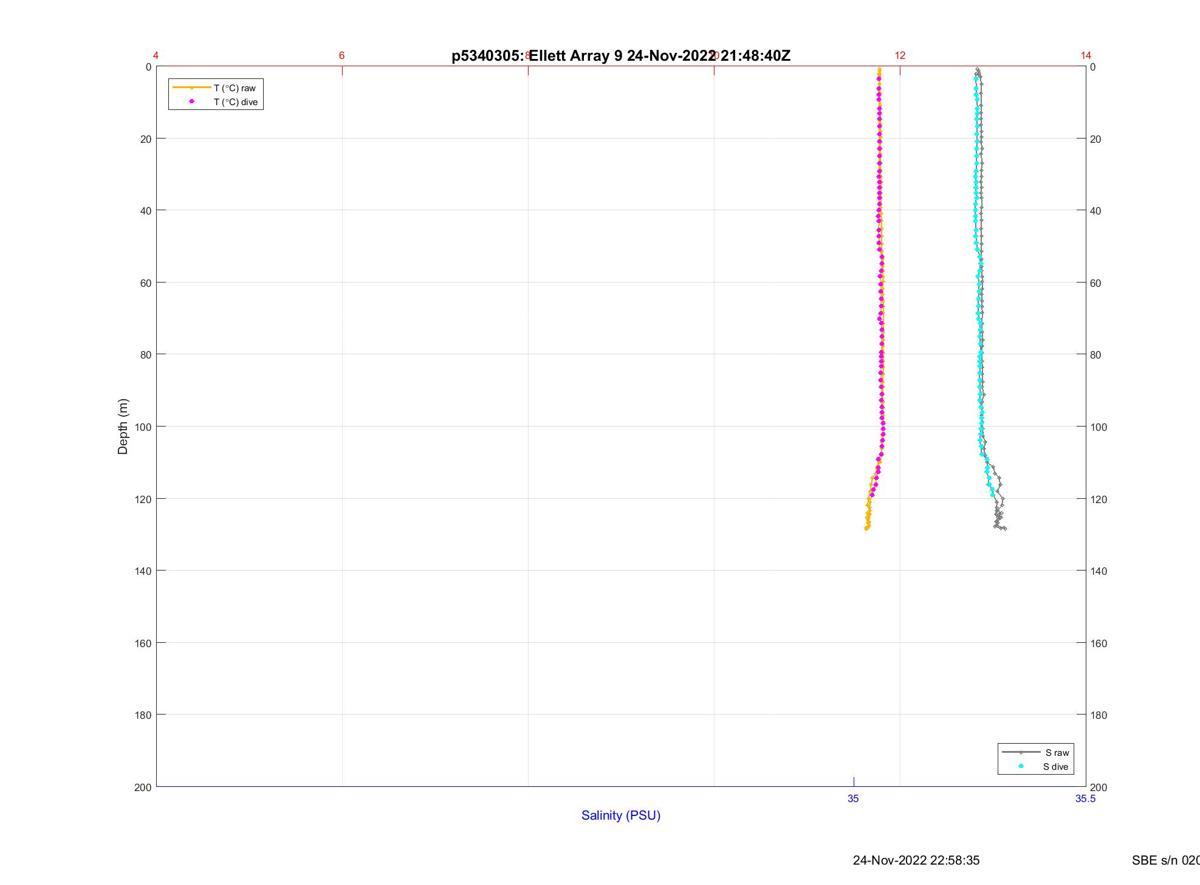Click the red temperature tick label 4
The image size is (1200, 885).
tap(156, 56)
